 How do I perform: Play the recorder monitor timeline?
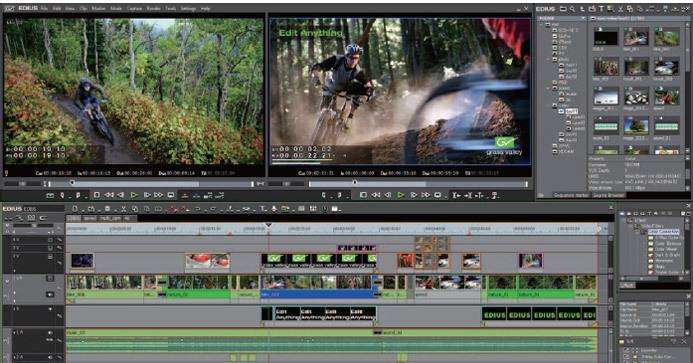point(401,195)
